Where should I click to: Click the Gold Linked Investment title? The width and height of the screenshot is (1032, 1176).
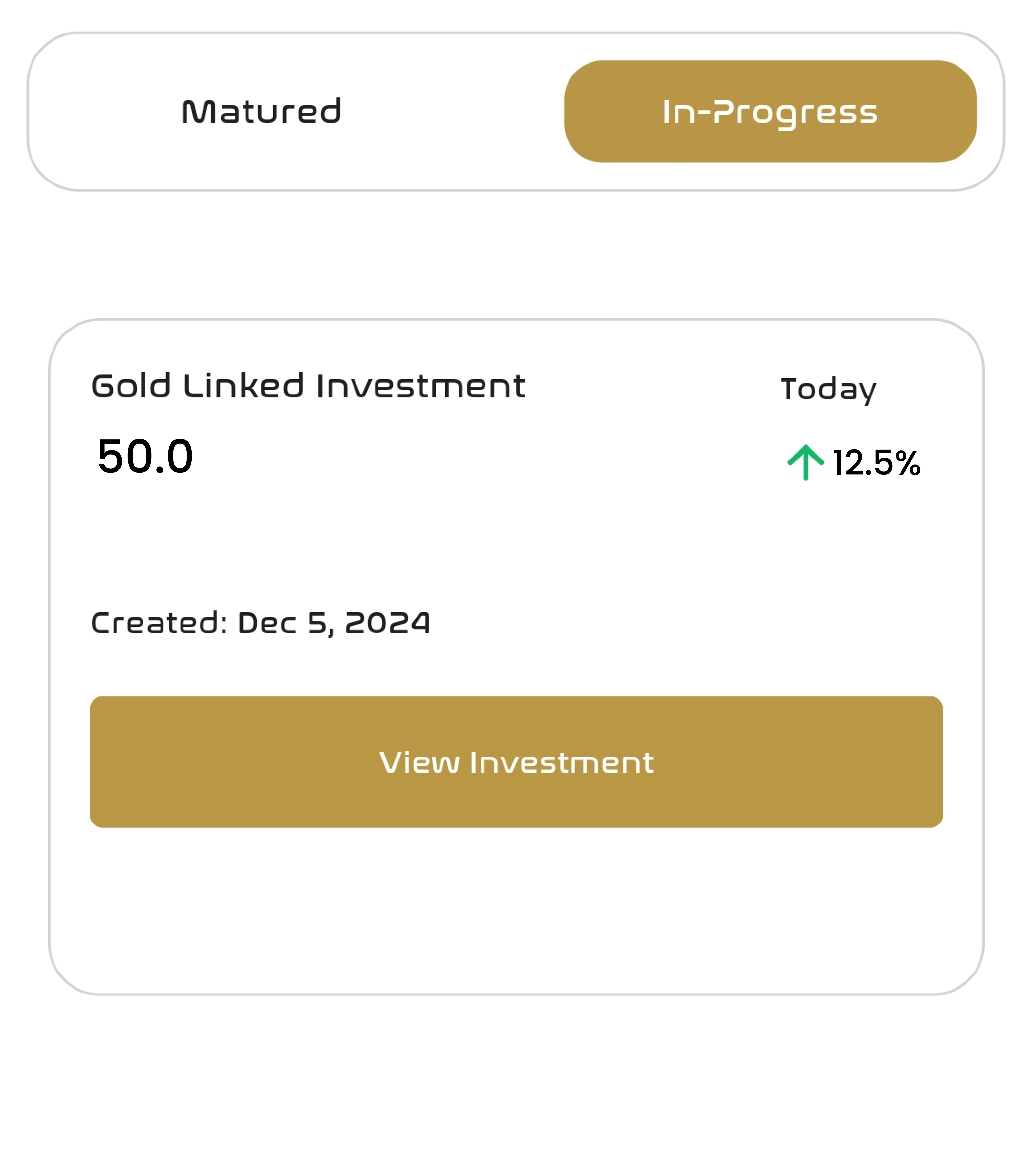click(308, 385)
